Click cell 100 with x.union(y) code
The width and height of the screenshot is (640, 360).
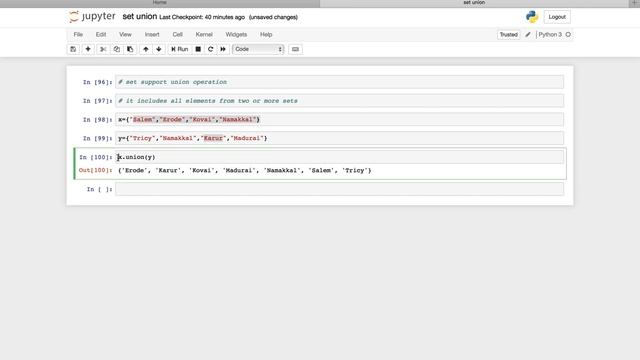tap(339, 157)
